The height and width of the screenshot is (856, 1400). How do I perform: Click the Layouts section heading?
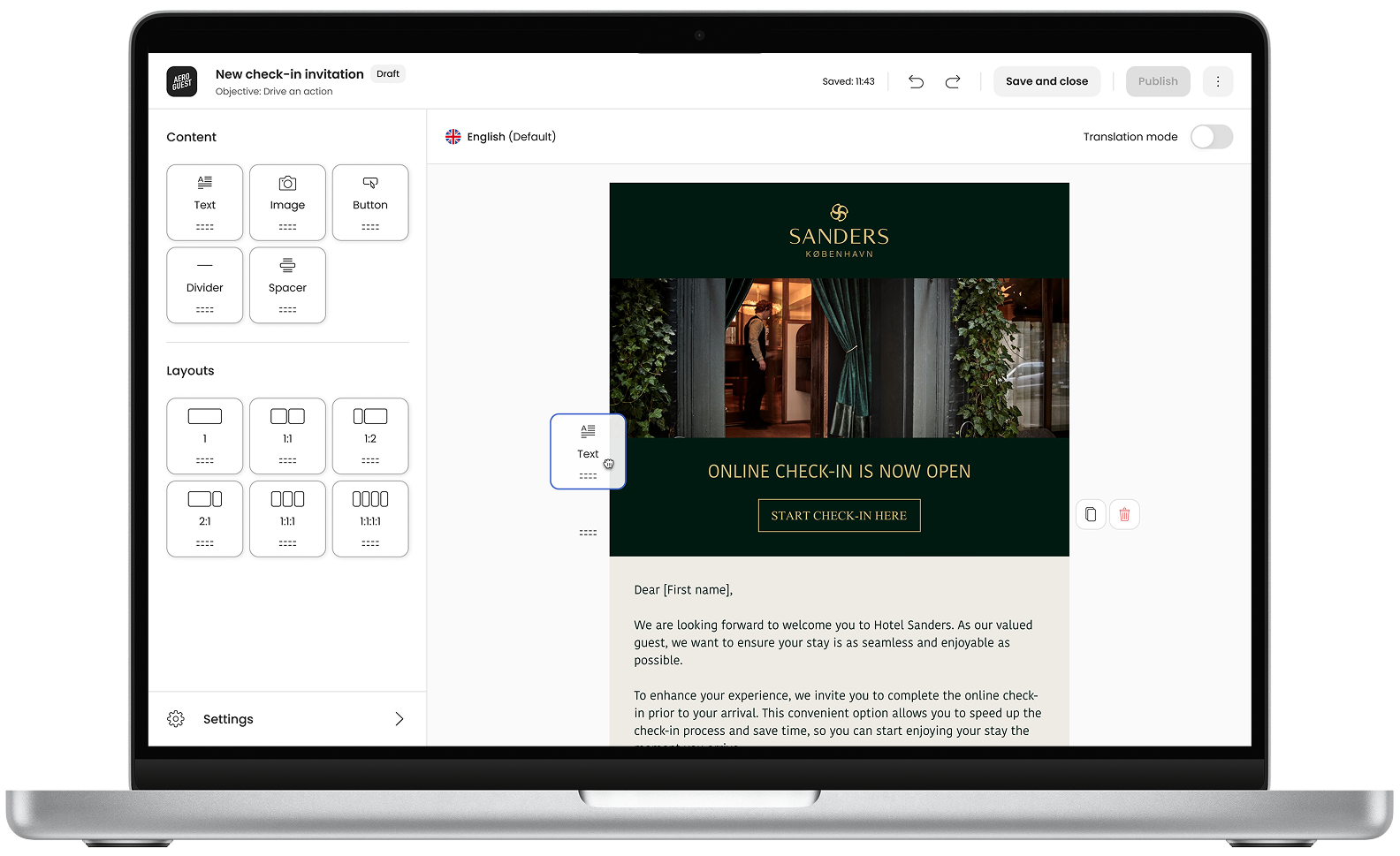click(190, 371)
